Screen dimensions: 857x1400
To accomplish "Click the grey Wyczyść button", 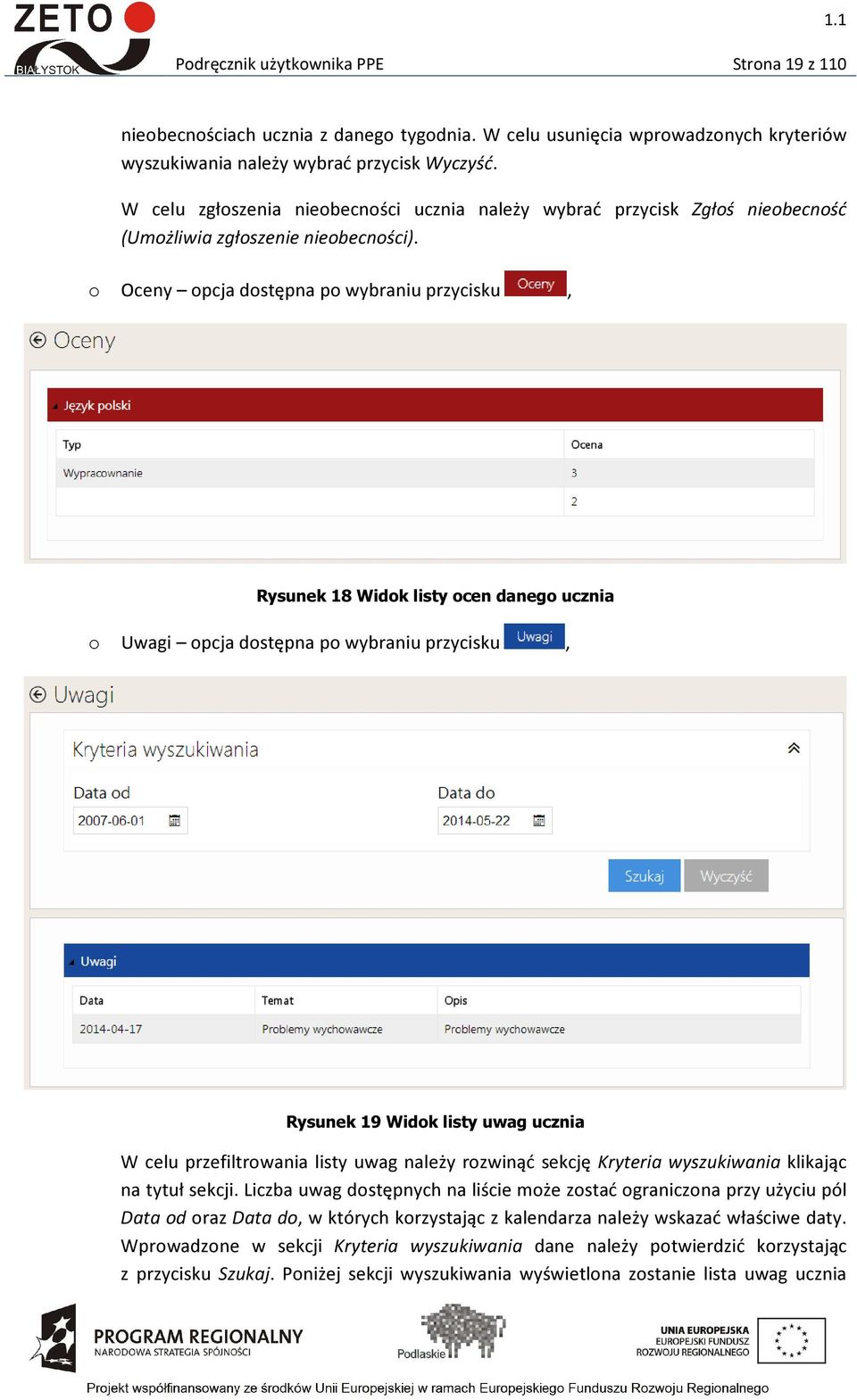I will 726,875.
